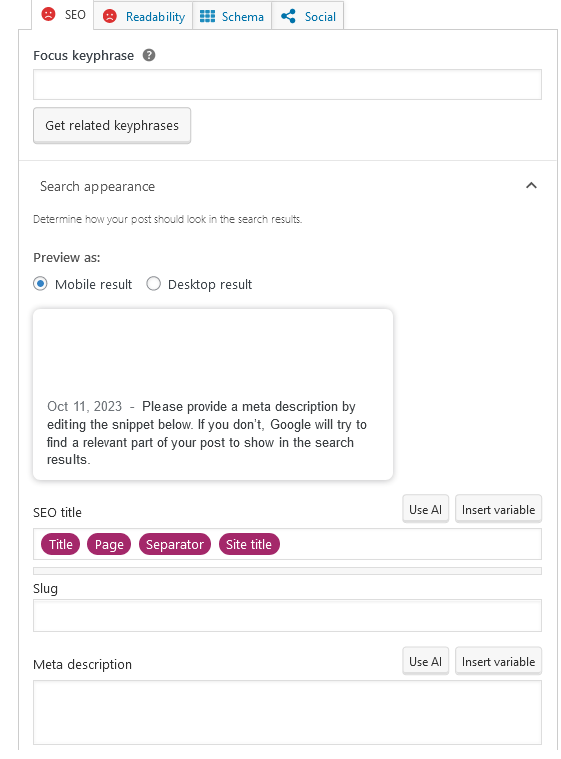Select the Desktop result radio button
Image resolution: width=561 pixels, height=759 pixels.
153,284
